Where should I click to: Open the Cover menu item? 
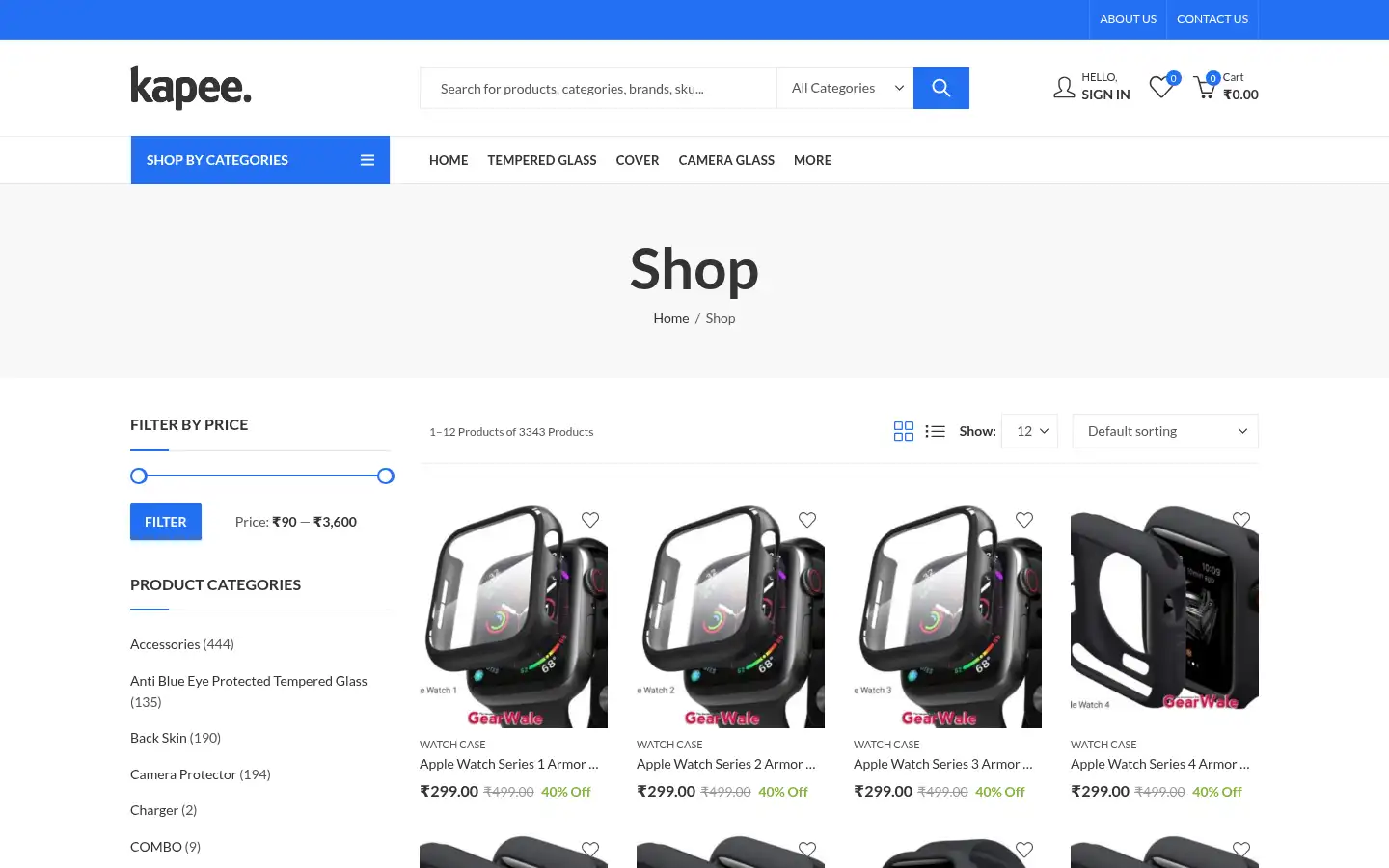pyautogui.click(x=638, y=160)
